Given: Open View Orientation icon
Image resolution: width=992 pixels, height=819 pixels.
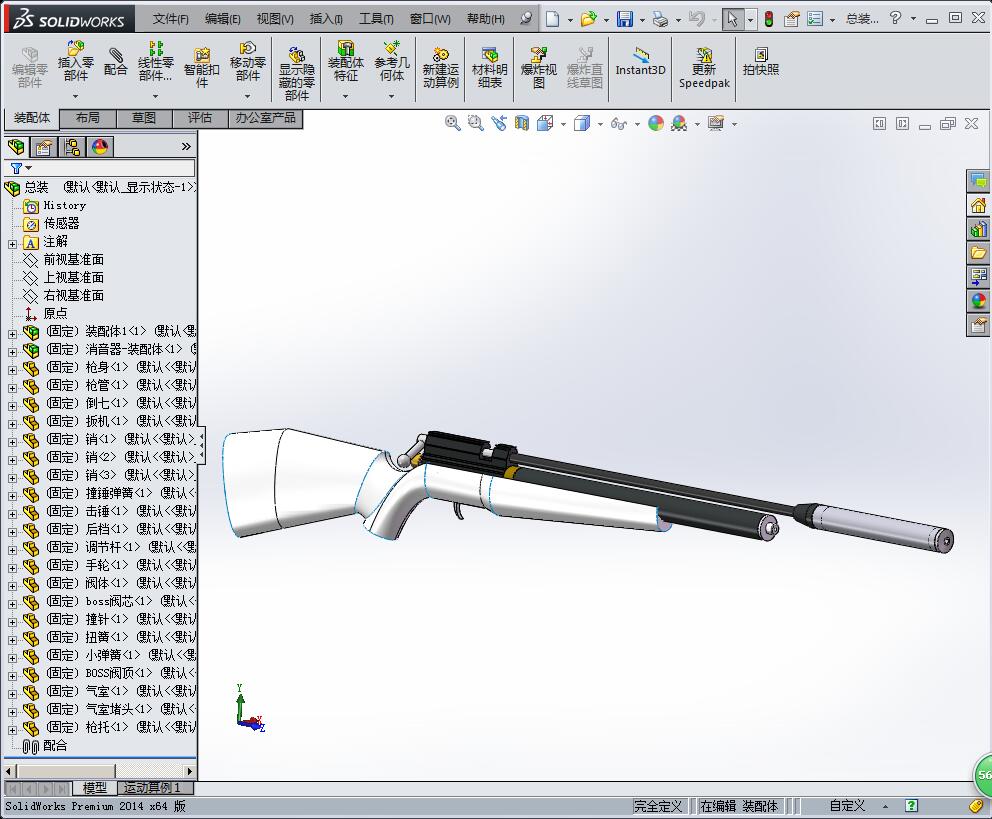Looking at the screenshot, I should pos(545,123).
